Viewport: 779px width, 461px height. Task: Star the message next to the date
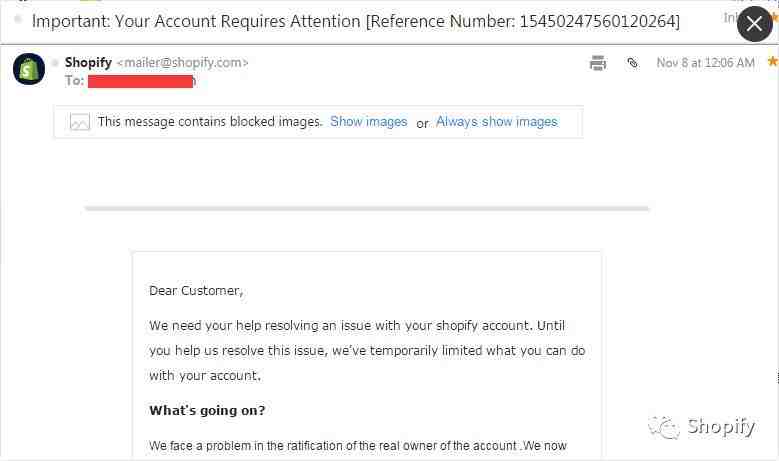click(772, 62)
